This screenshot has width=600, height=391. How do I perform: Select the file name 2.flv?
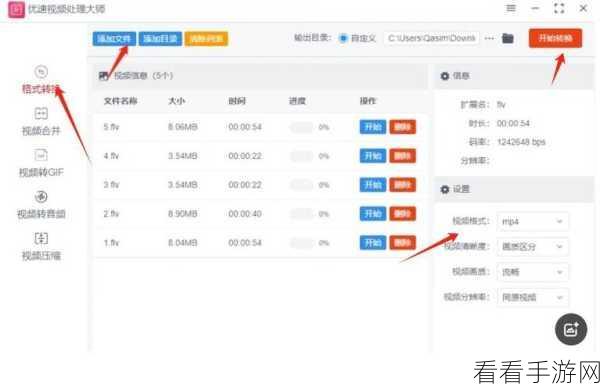(x=111, y=213)
